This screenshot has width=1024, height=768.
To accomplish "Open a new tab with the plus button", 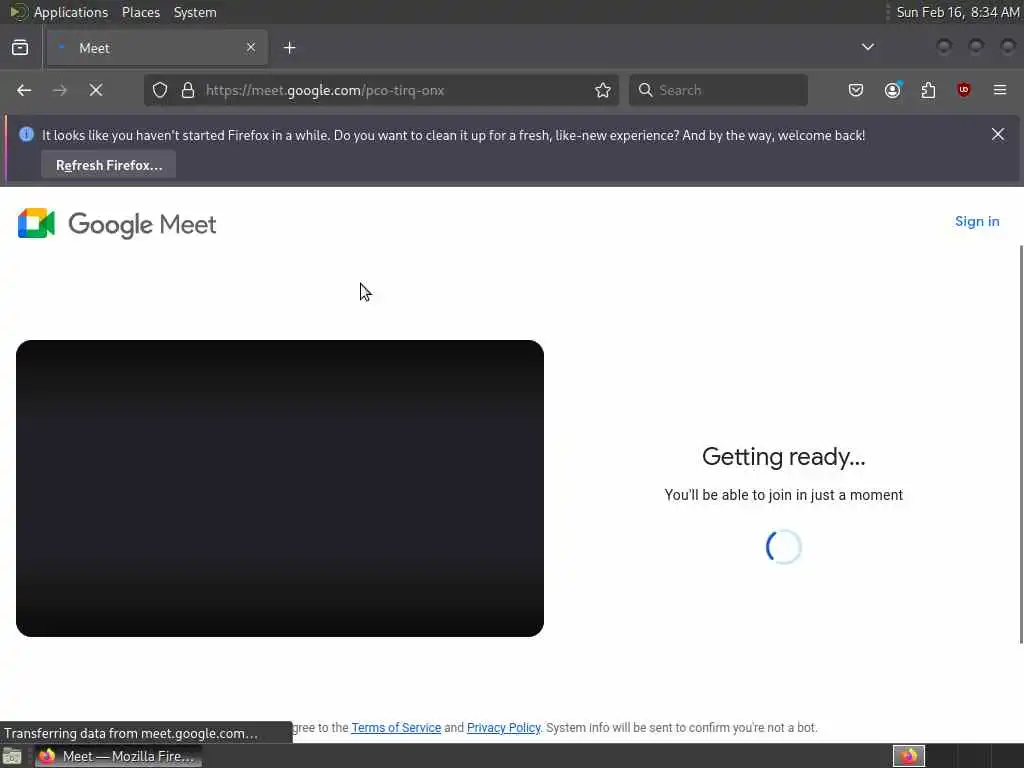I will (290, 48).
